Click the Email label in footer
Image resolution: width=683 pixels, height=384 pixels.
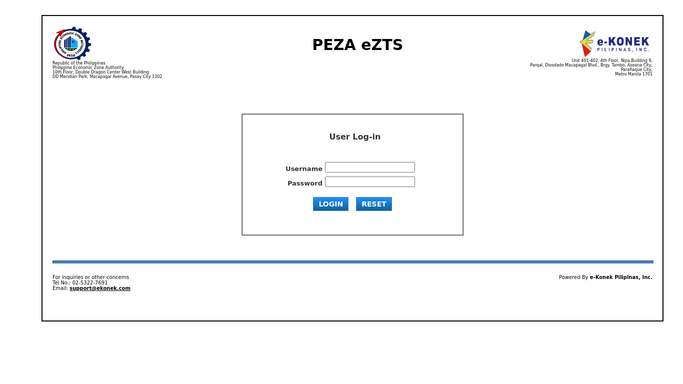point(60,288)
